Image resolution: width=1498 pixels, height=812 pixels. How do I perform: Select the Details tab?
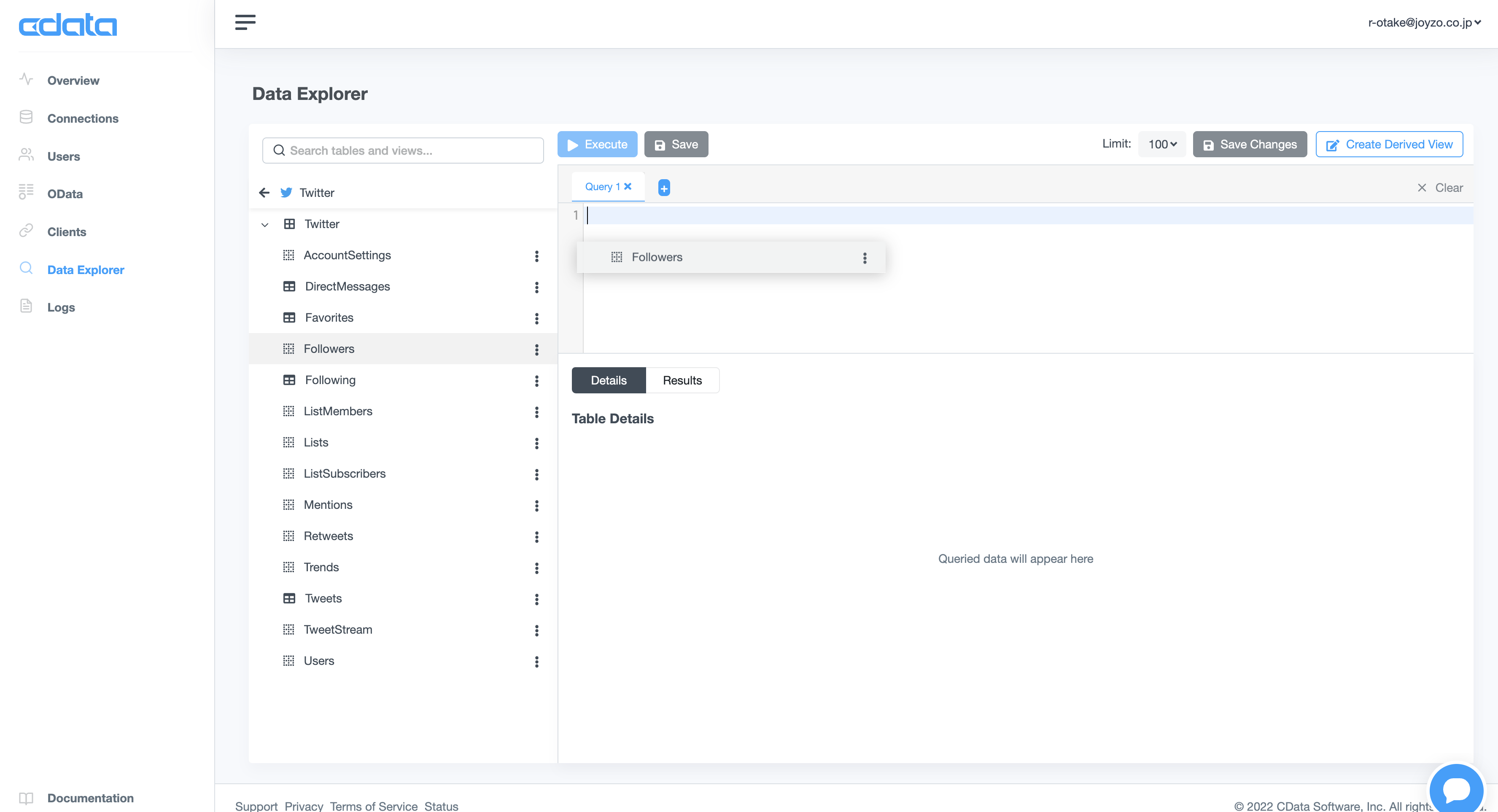[608, 380]
